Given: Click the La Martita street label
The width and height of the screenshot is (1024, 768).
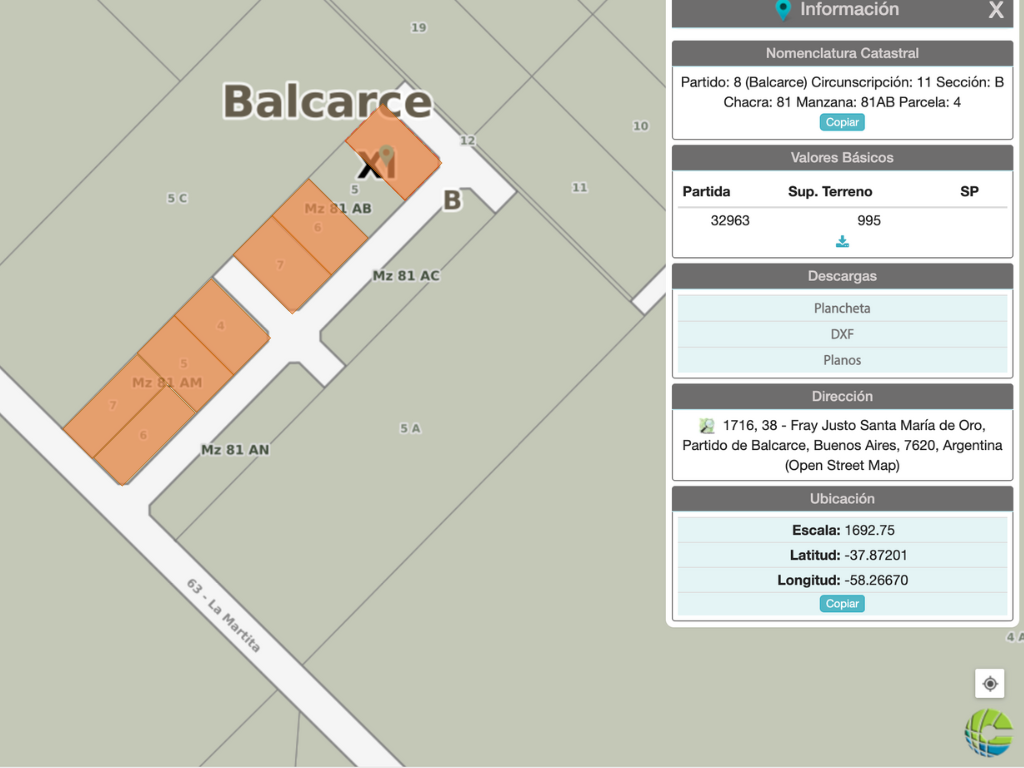Looking at the screenshot, I should point(224,616).
